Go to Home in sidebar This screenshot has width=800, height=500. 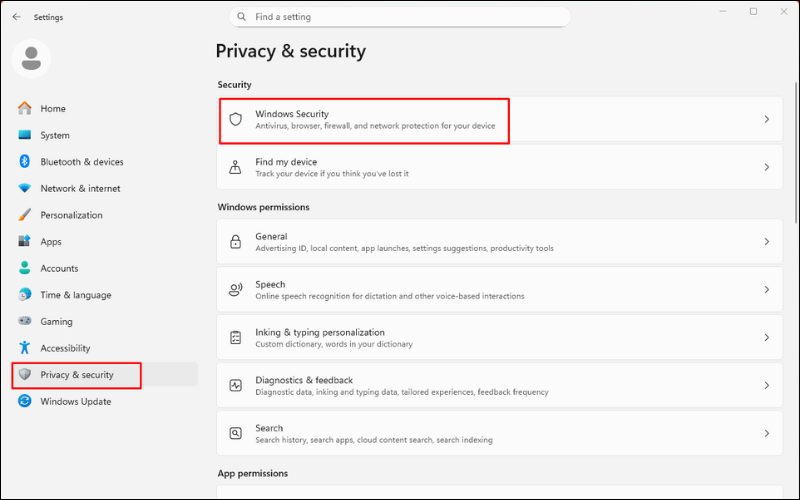(53, 108)
